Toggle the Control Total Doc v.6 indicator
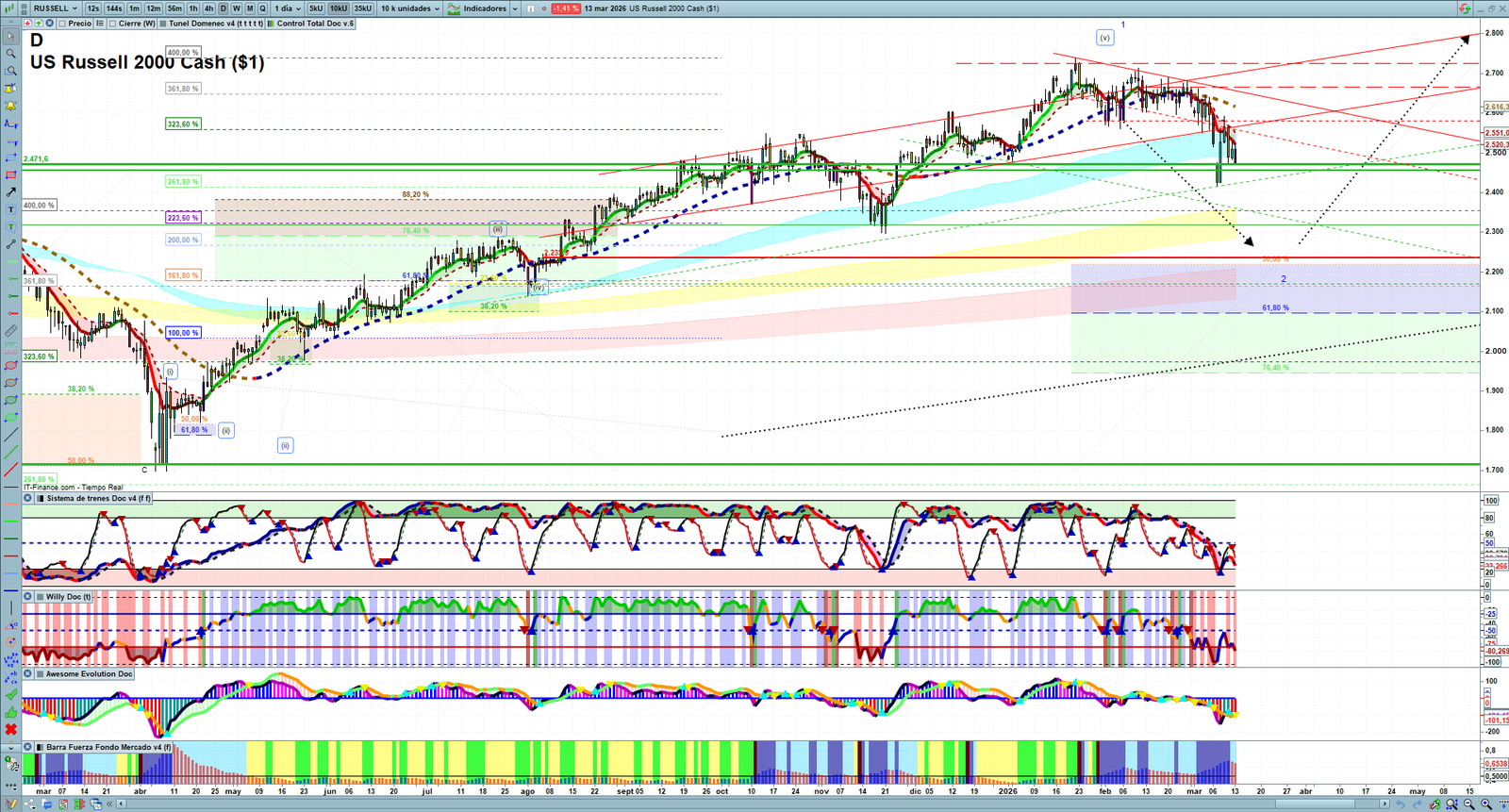This screenshot has height=812, width=1509. point(271,24)
